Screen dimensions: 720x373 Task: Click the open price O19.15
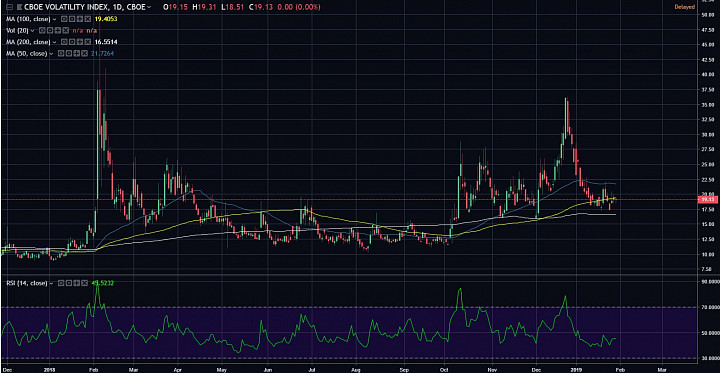pyautogui.click(x=175, y=7)
